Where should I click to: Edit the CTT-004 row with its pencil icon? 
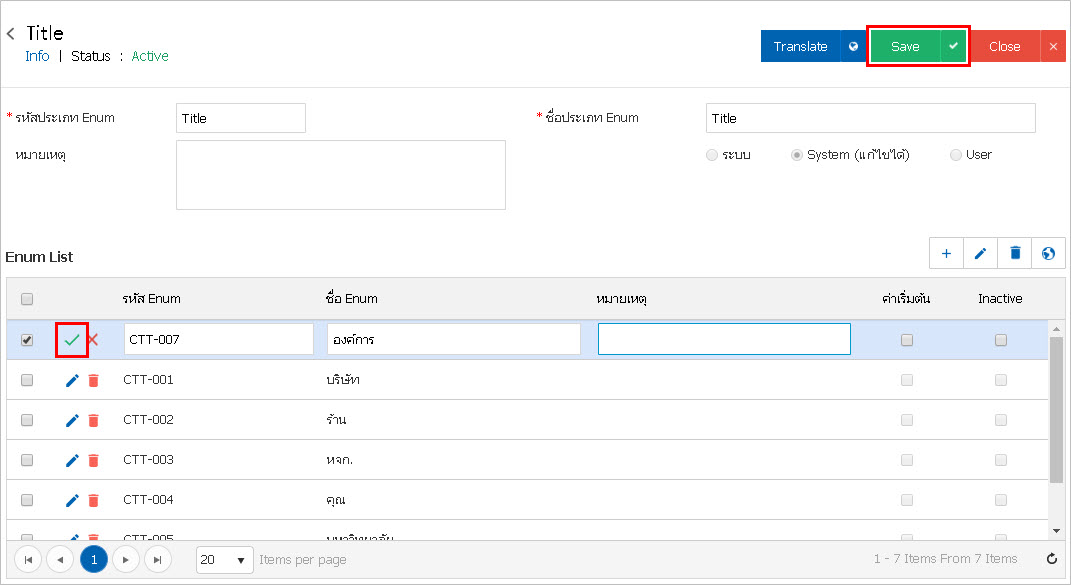[x=72, y=500]
